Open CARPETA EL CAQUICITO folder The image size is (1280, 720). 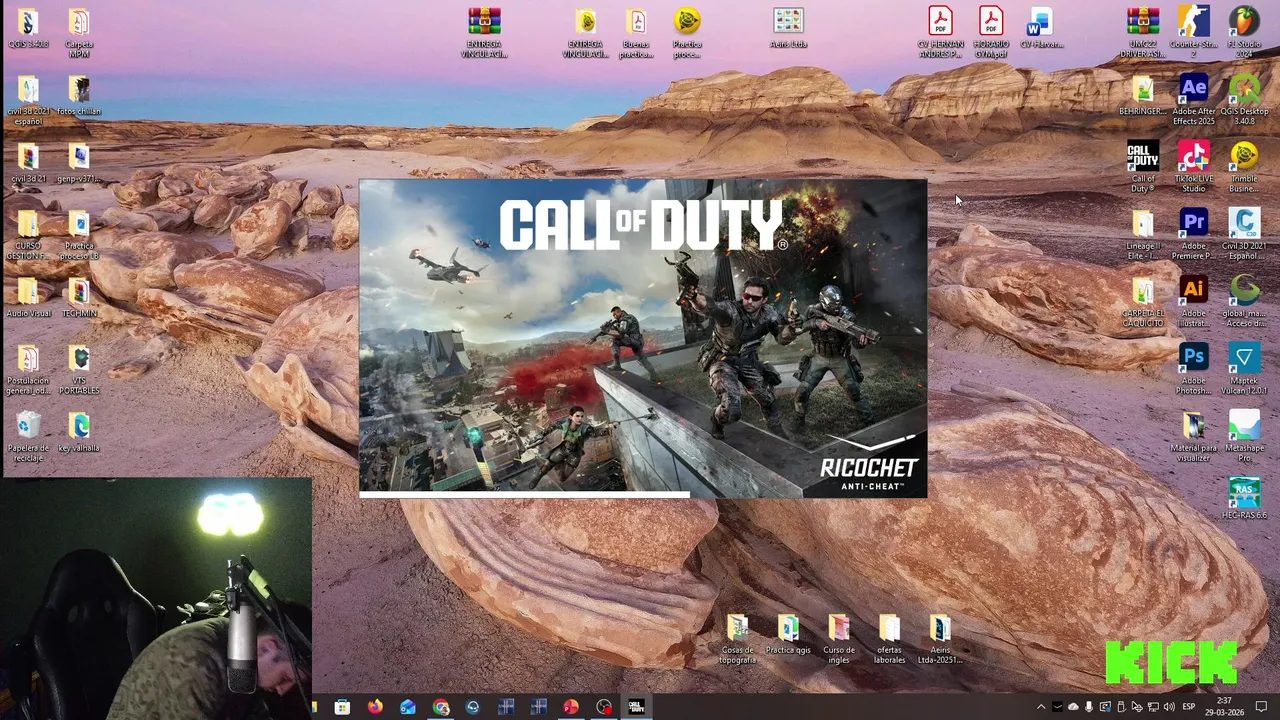(1143, 303)
